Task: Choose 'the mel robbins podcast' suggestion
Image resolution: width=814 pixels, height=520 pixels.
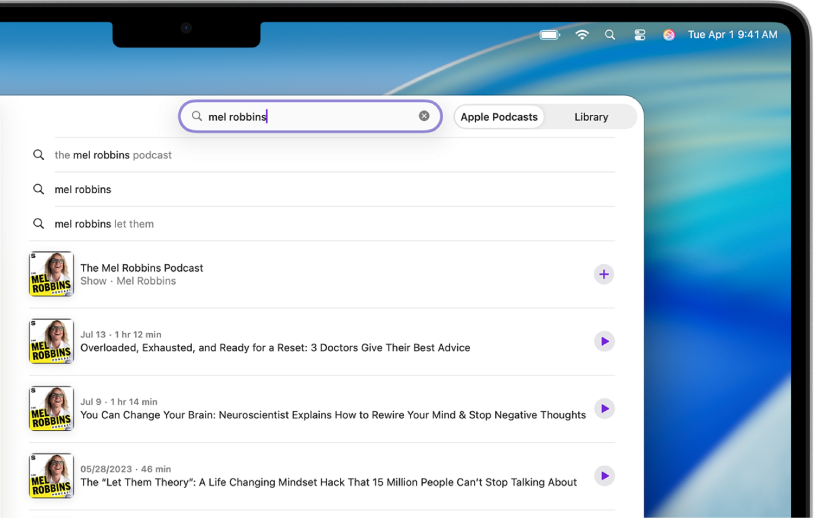Action: coord(113,155)
